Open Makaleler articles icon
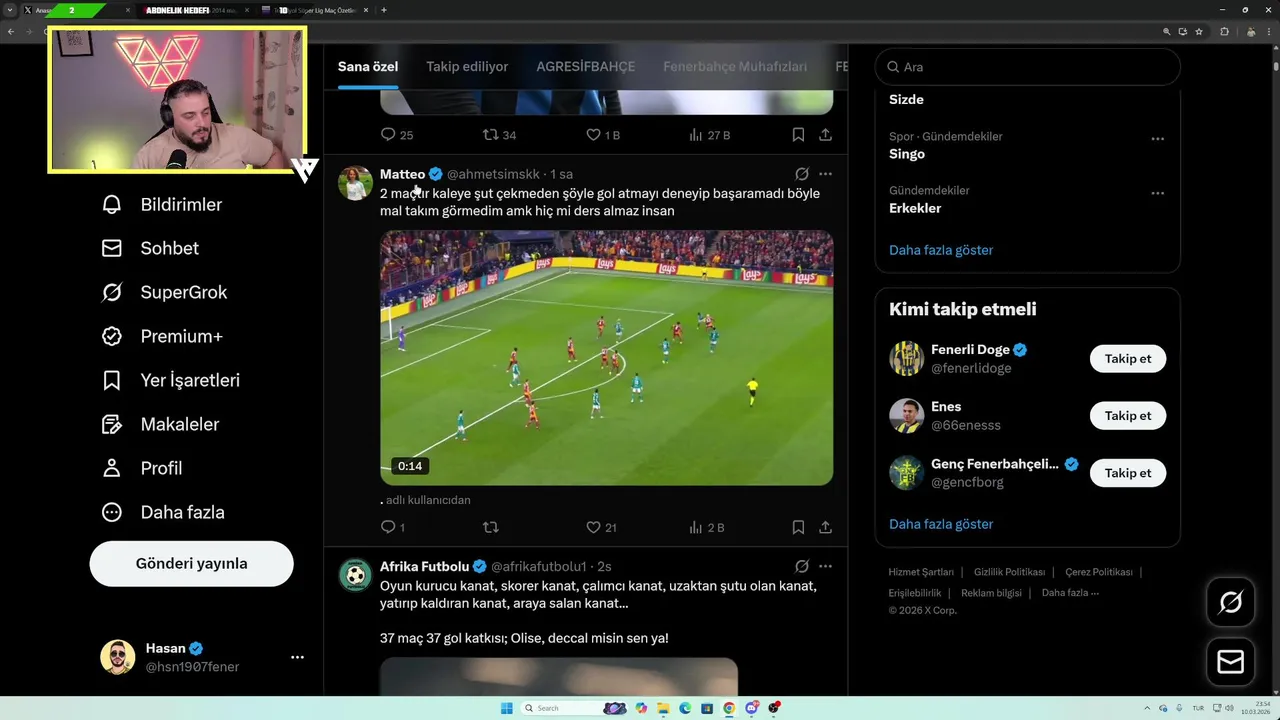Screen dimensions: 1280x720 point(112,425)
